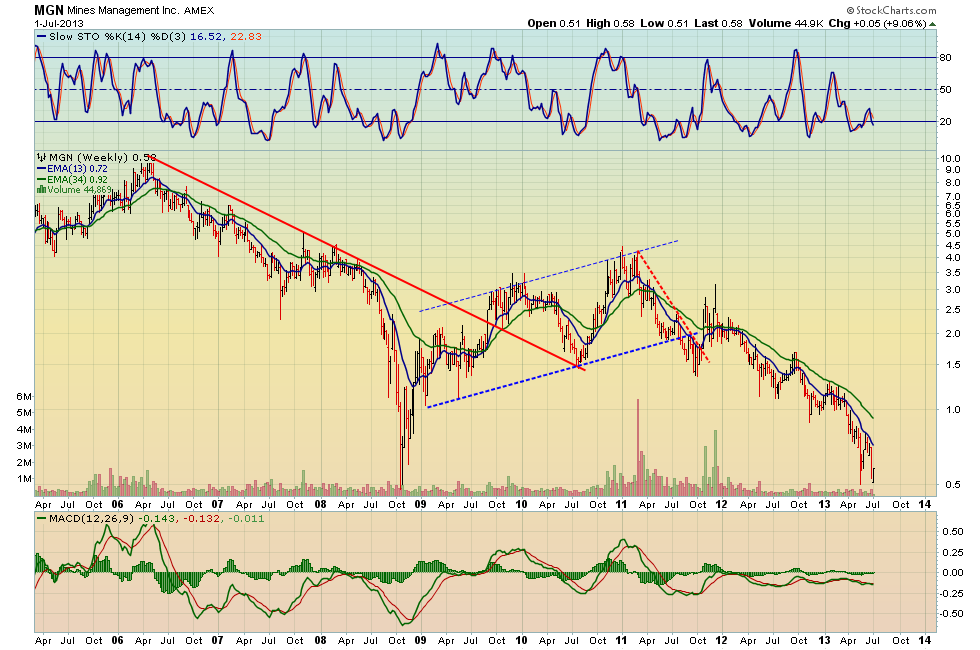Click the Mines Management Inc. company name
The height and width of the screenshot is (650, 980).
point(124,11)
